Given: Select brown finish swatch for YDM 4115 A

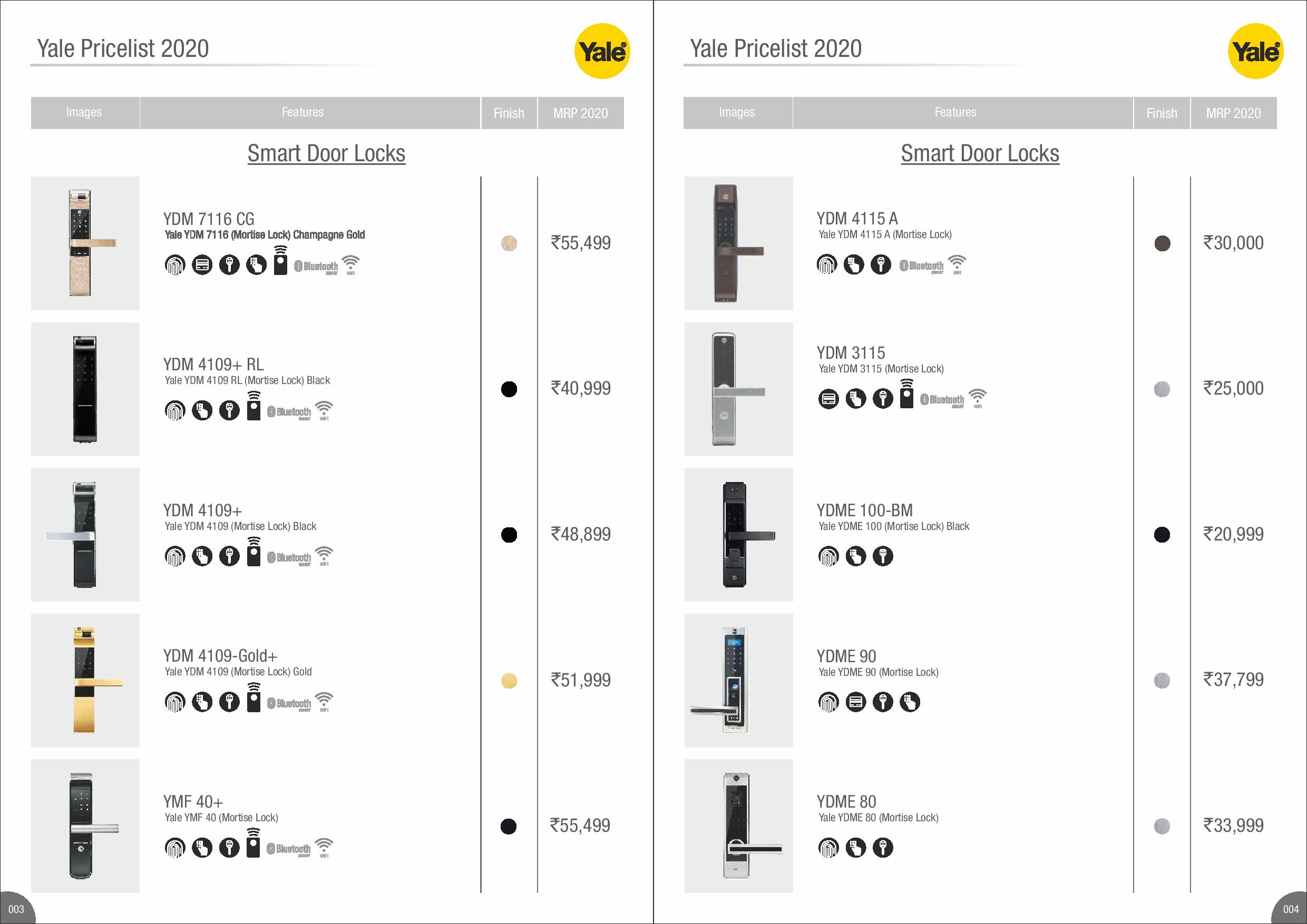Looking at the screenshot, I should click(x=1162, y=243).
